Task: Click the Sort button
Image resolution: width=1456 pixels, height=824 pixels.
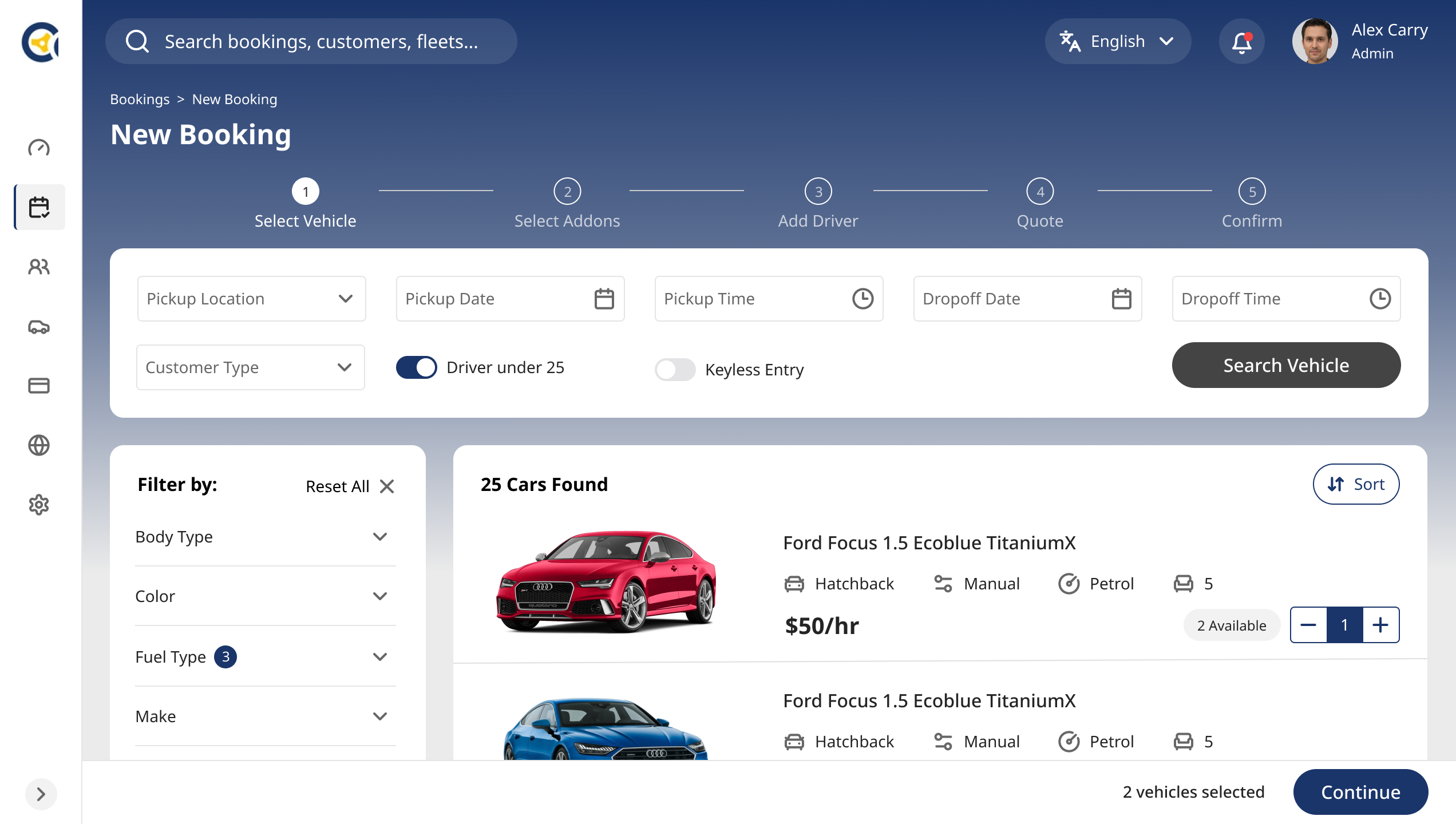Action: point(1356,484)
